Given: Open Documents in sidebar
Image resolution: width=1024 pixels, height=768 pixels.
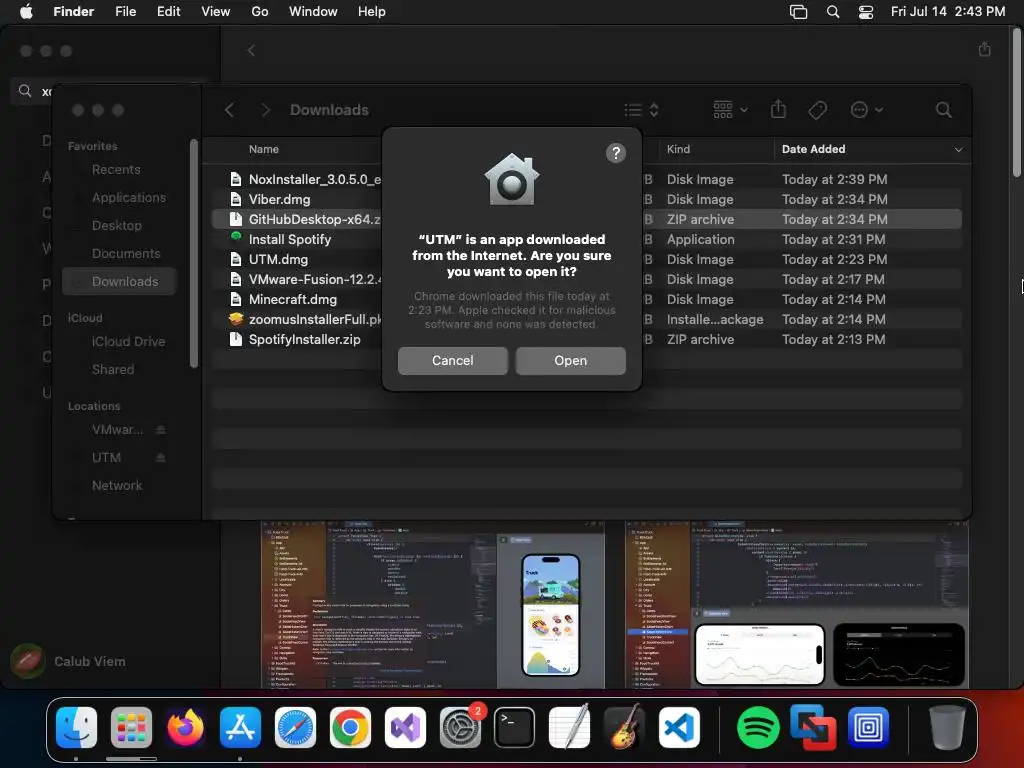Looking at the screenshot, I should click(125, 253).
